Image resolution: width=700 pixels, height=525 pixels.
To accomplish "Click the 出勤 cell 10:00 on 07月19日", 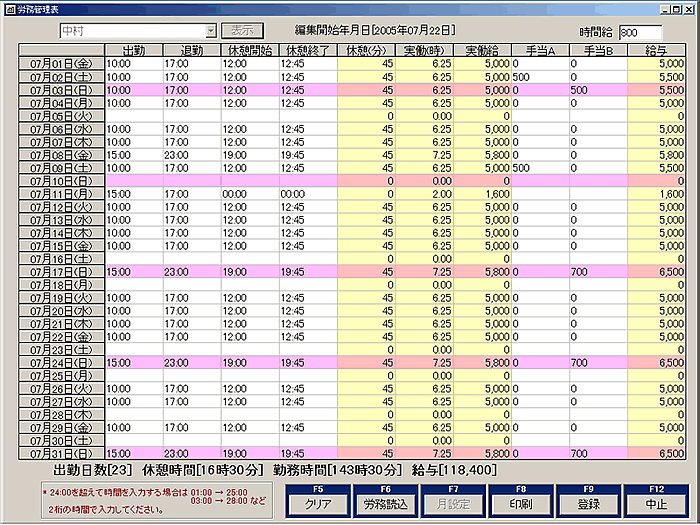I will tap(134, 297).
